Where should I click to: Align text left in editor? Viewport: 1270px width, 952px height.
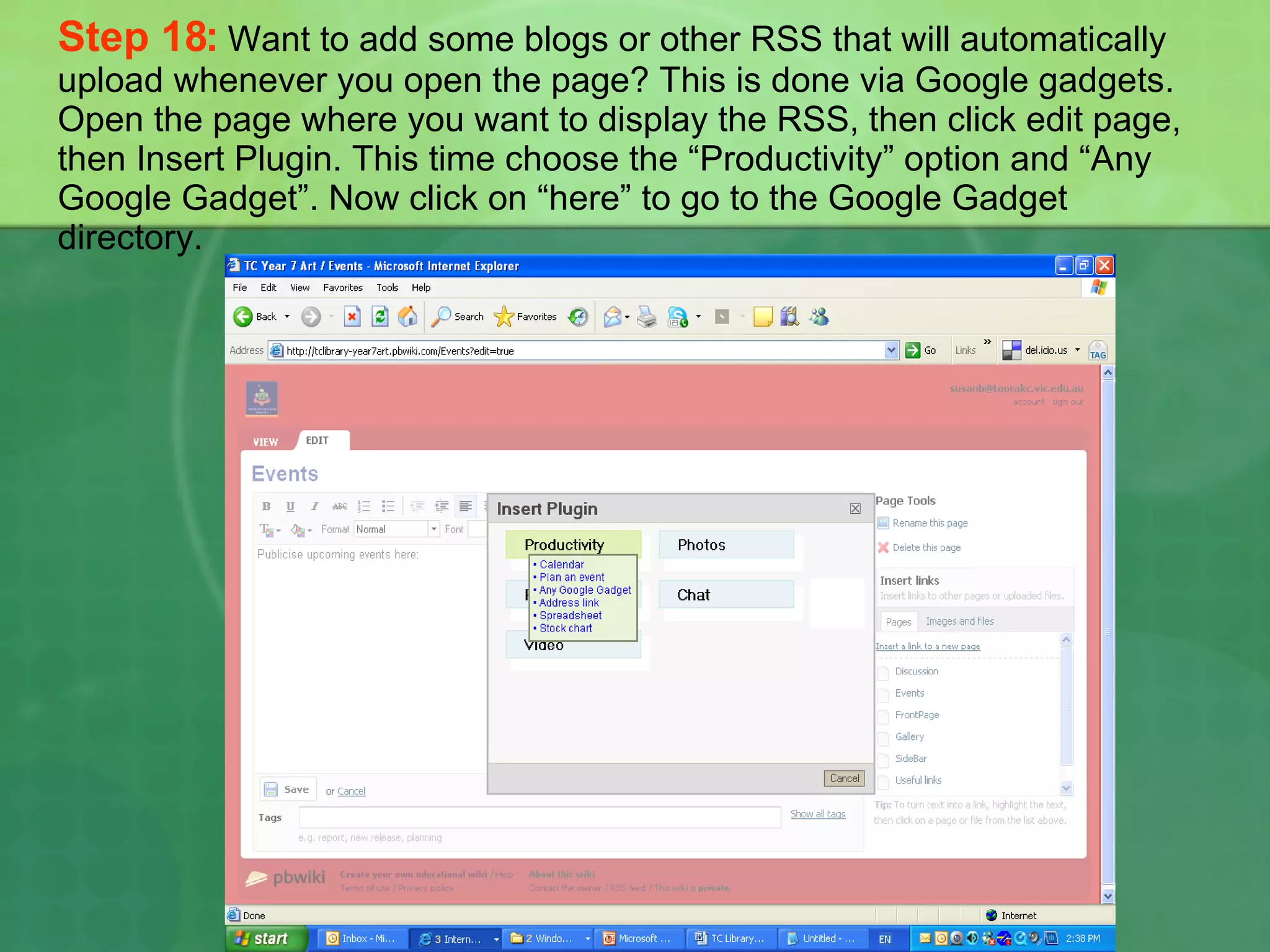pos(465,506)
